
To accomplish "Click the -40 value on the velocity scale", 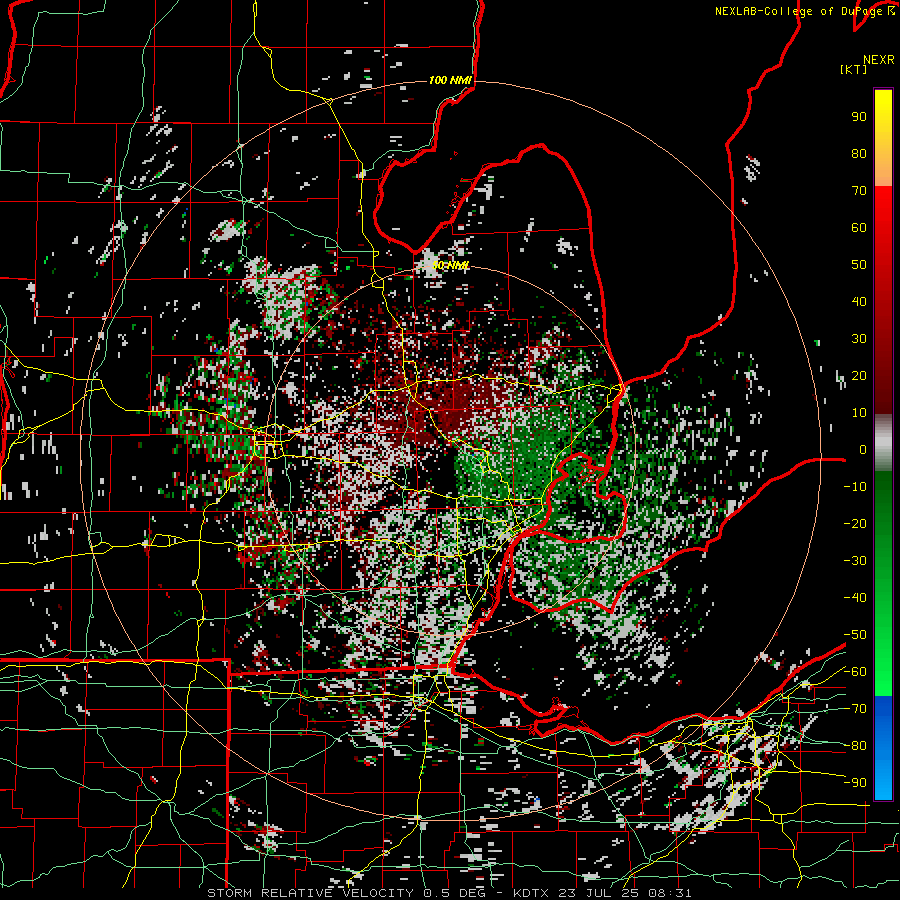I will (855, 598).
